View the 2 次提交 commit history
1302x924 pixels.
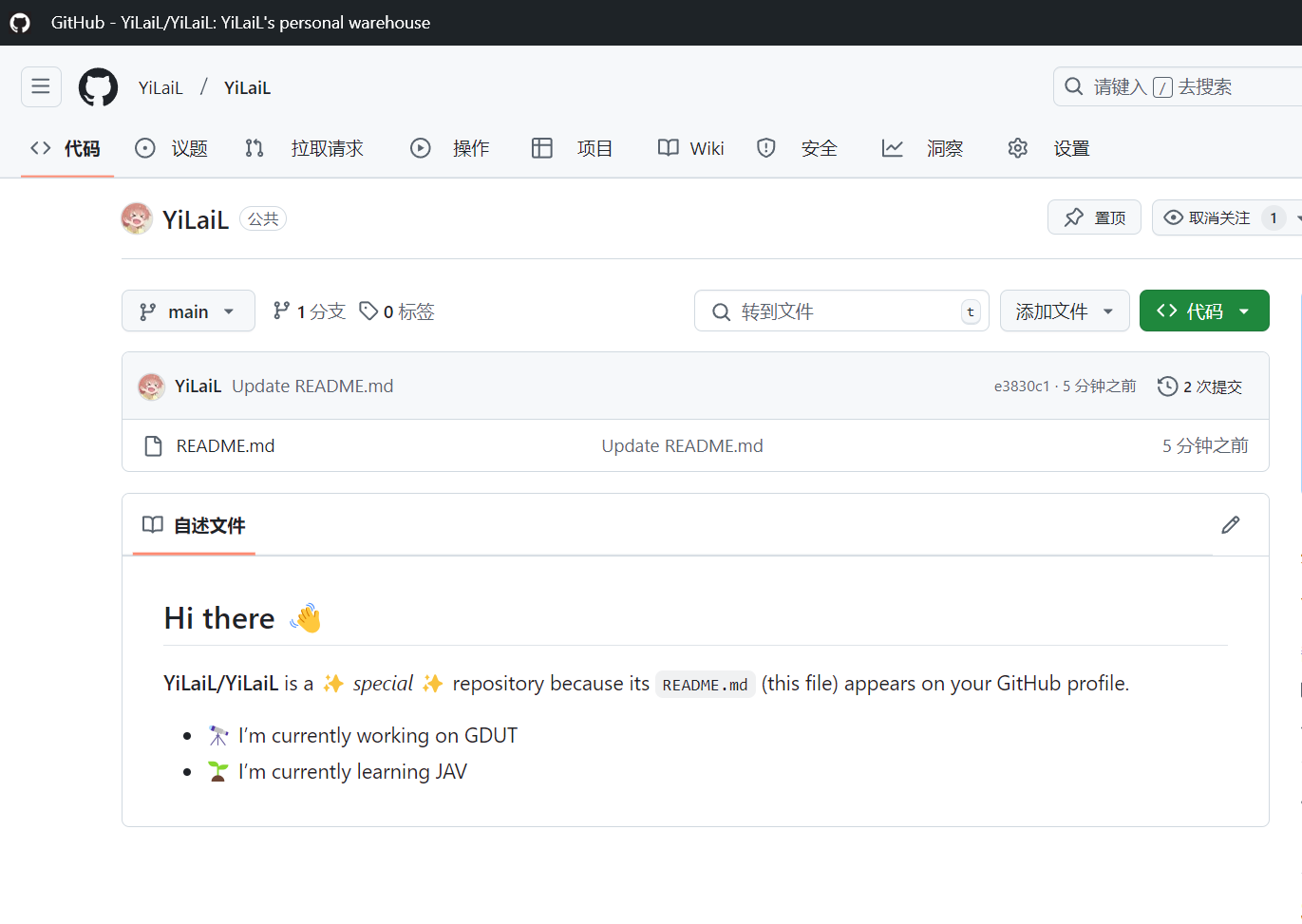click(x=1200, y=387)
